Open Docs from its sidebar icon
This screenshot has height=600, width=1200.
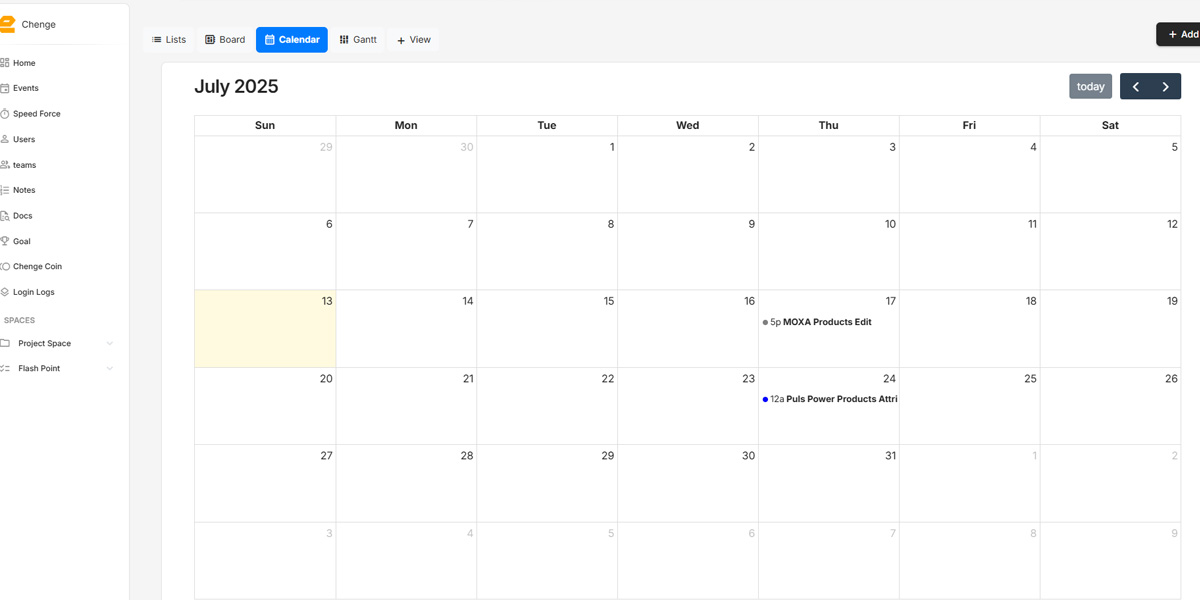click(x=5, y=216)
